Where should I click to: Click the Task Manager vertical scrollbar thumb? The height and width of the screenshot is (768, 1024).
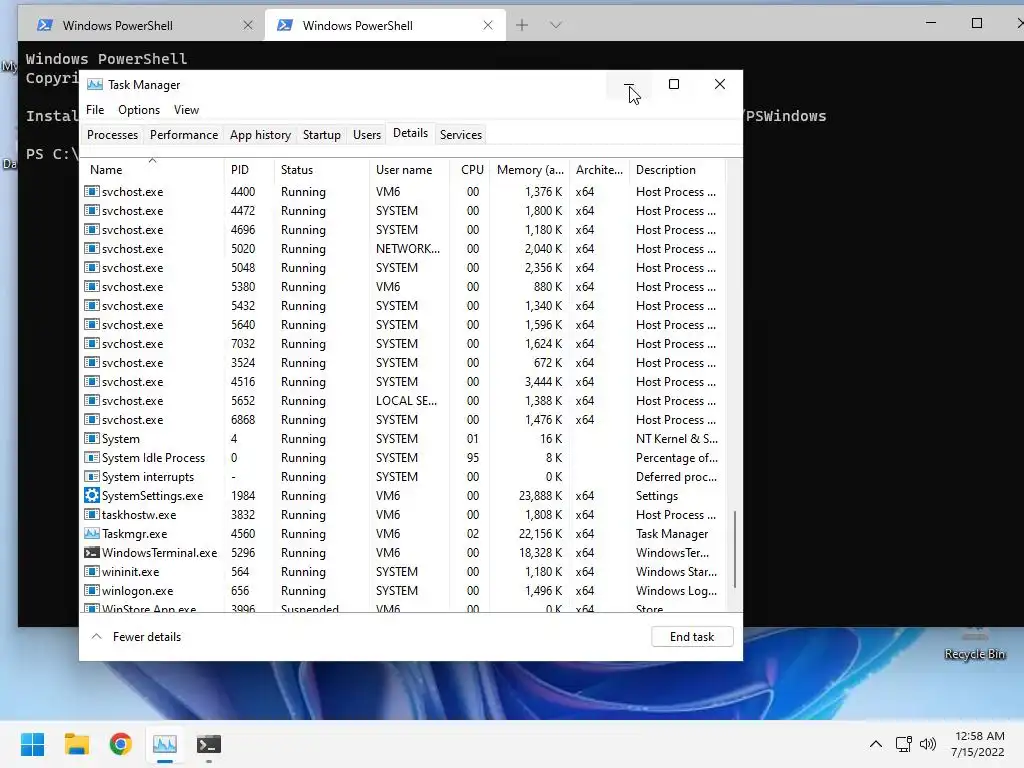[735, 549]
